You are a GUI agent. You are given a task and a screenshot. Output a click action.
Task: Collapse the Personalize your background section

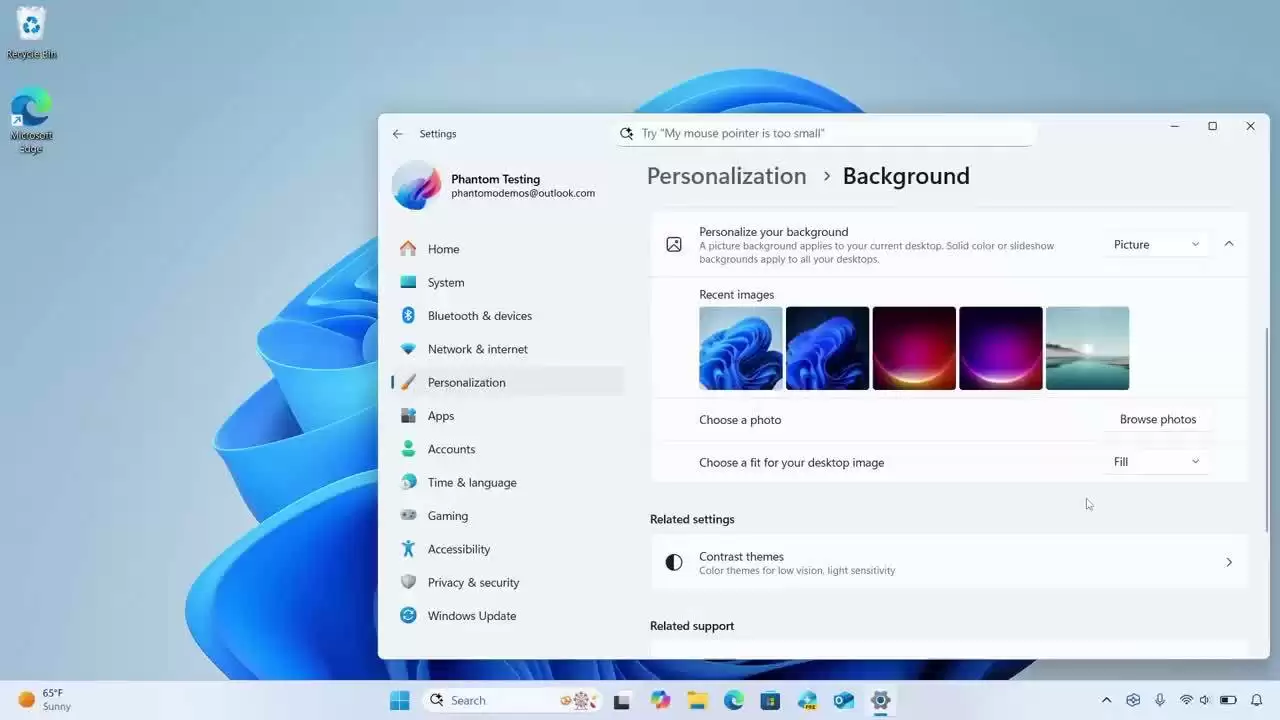coord(1229,243)
